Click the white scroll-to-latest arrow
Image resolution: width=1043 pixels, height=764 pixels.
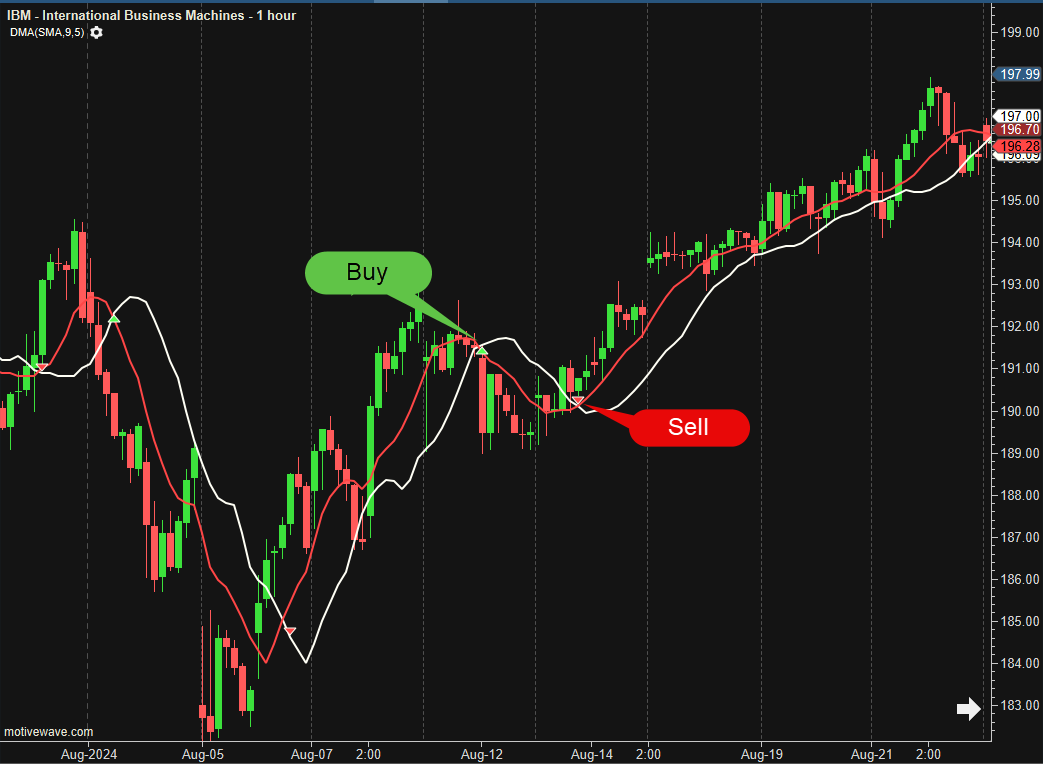point(968,709)
